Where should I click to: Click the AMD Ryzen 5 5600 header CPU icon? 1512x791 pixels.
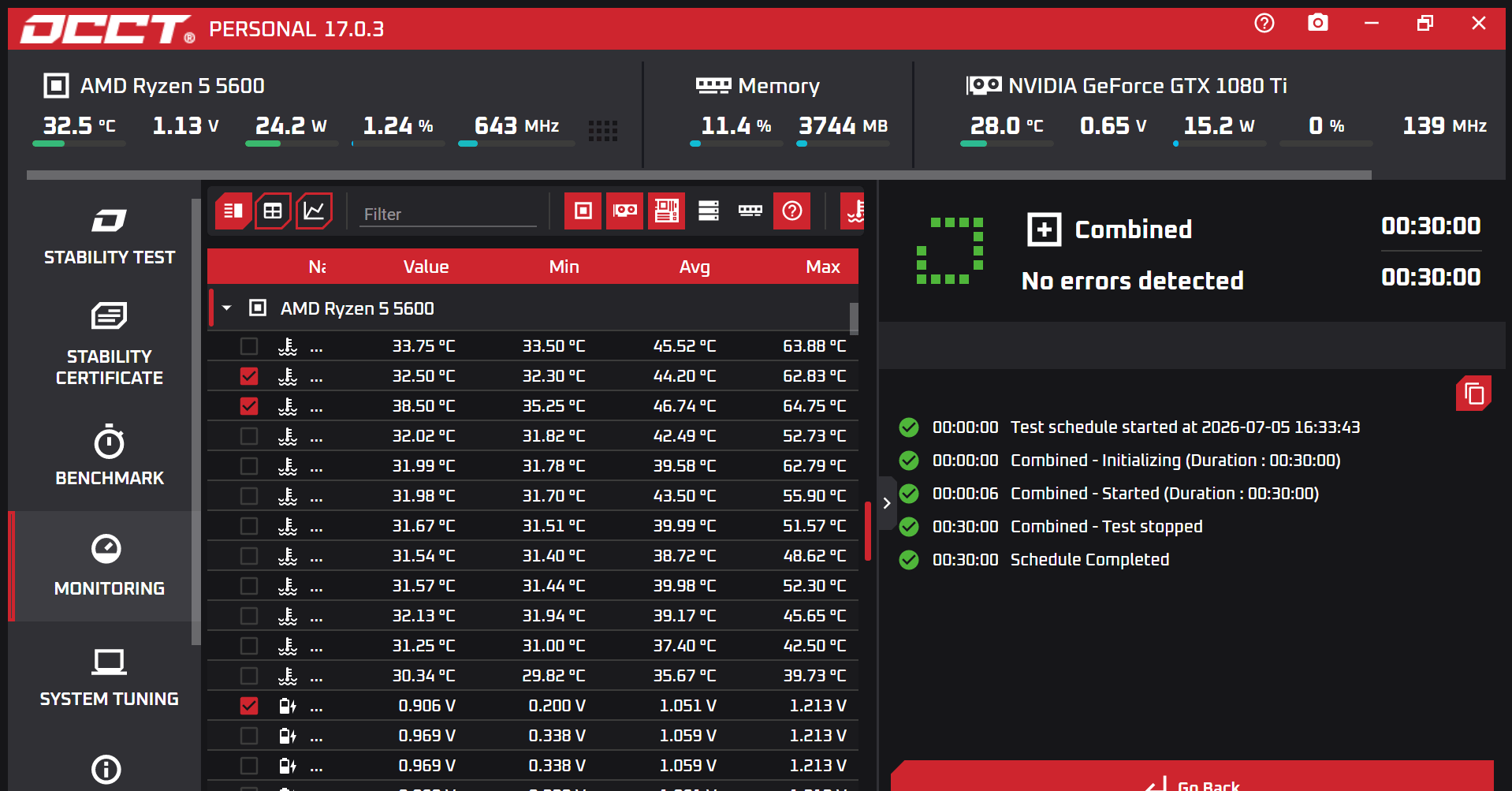(56, 85)
